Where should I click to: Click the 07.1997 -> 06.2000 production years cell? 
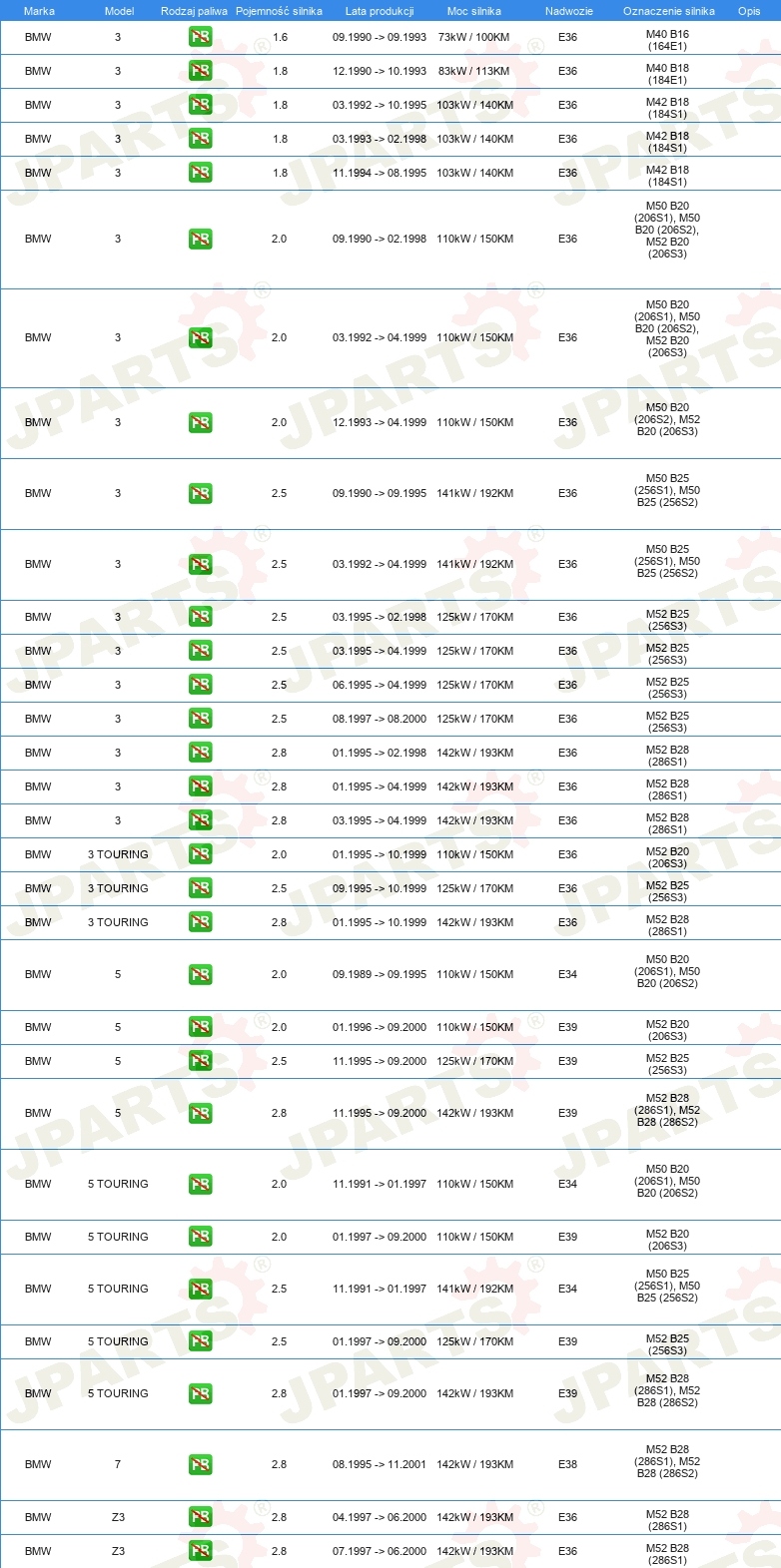[x=380, y=1551]
